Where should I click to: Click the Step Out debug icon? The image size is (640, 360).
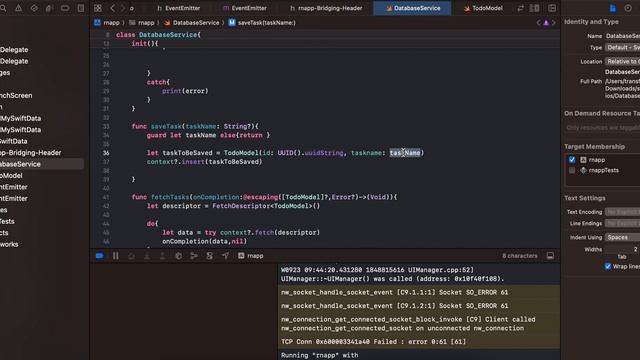click(162, 256)
